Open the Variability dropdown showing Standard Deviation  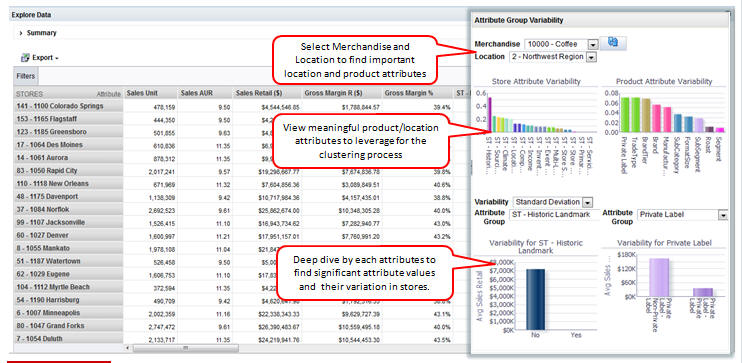point(587,202)
